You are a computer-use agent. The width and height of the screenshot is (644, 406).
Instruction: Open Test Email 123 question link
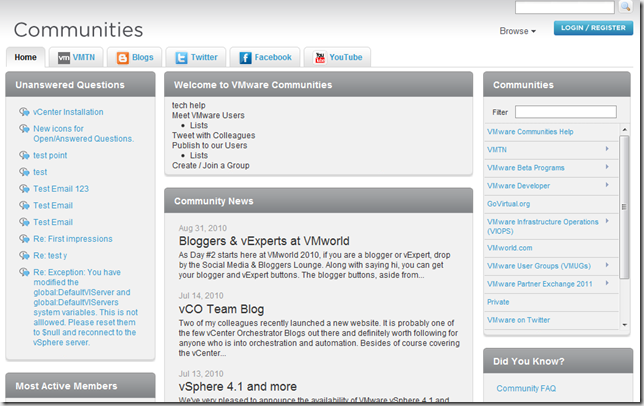tap(61, 188)
